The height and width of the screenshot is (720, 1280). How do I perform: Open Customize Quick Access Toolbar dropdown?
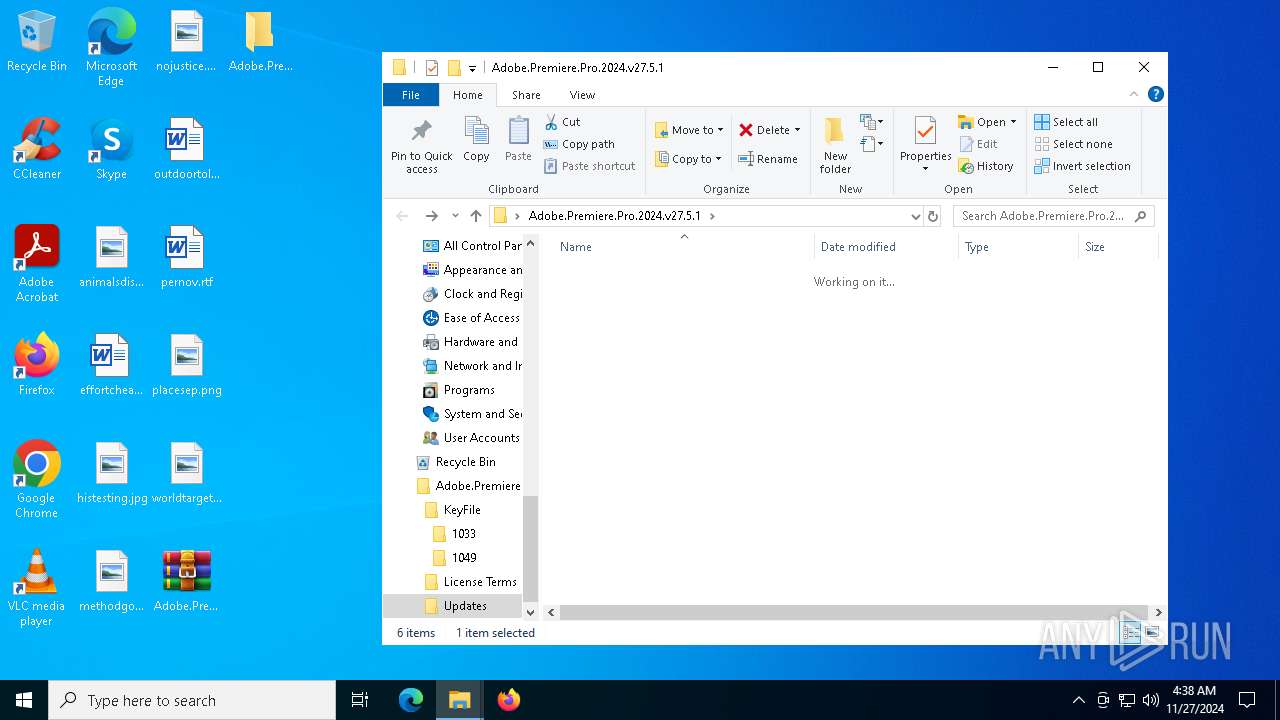tap(472, 68)
